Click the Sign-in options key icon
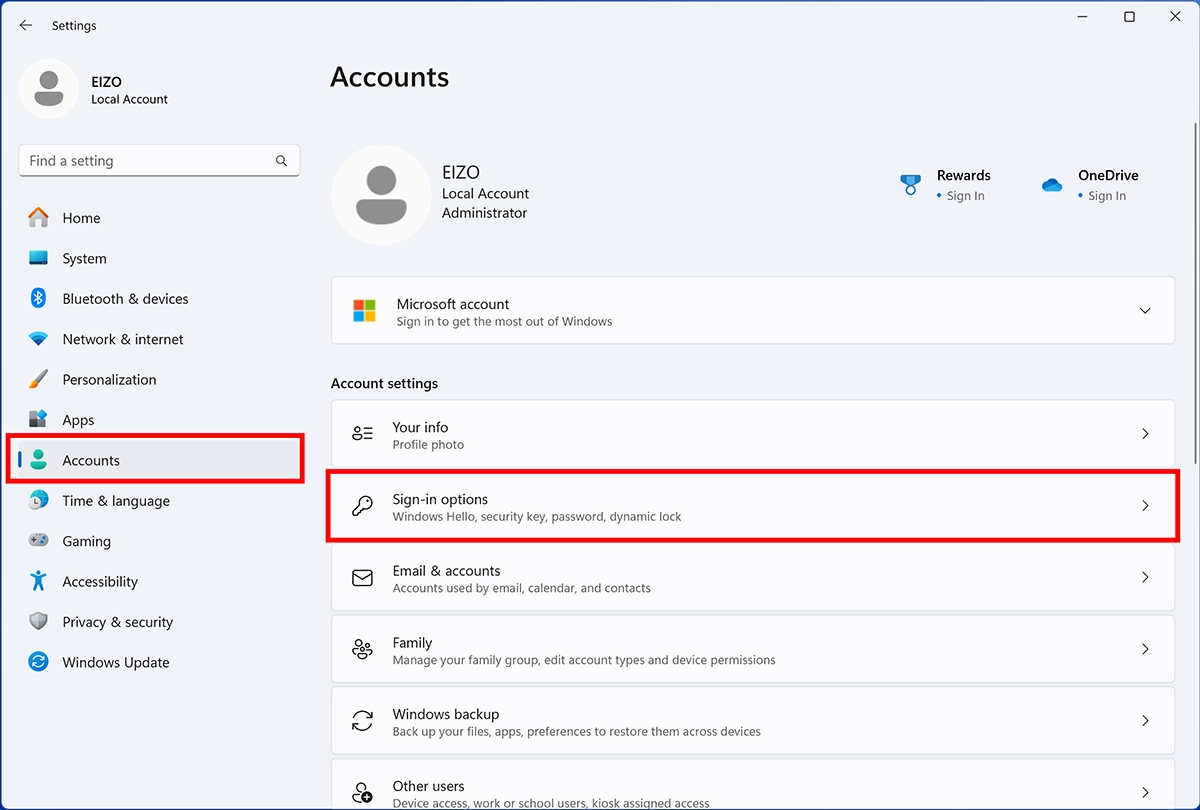The width and height of the screenshot is (1200, 810). 362,506
